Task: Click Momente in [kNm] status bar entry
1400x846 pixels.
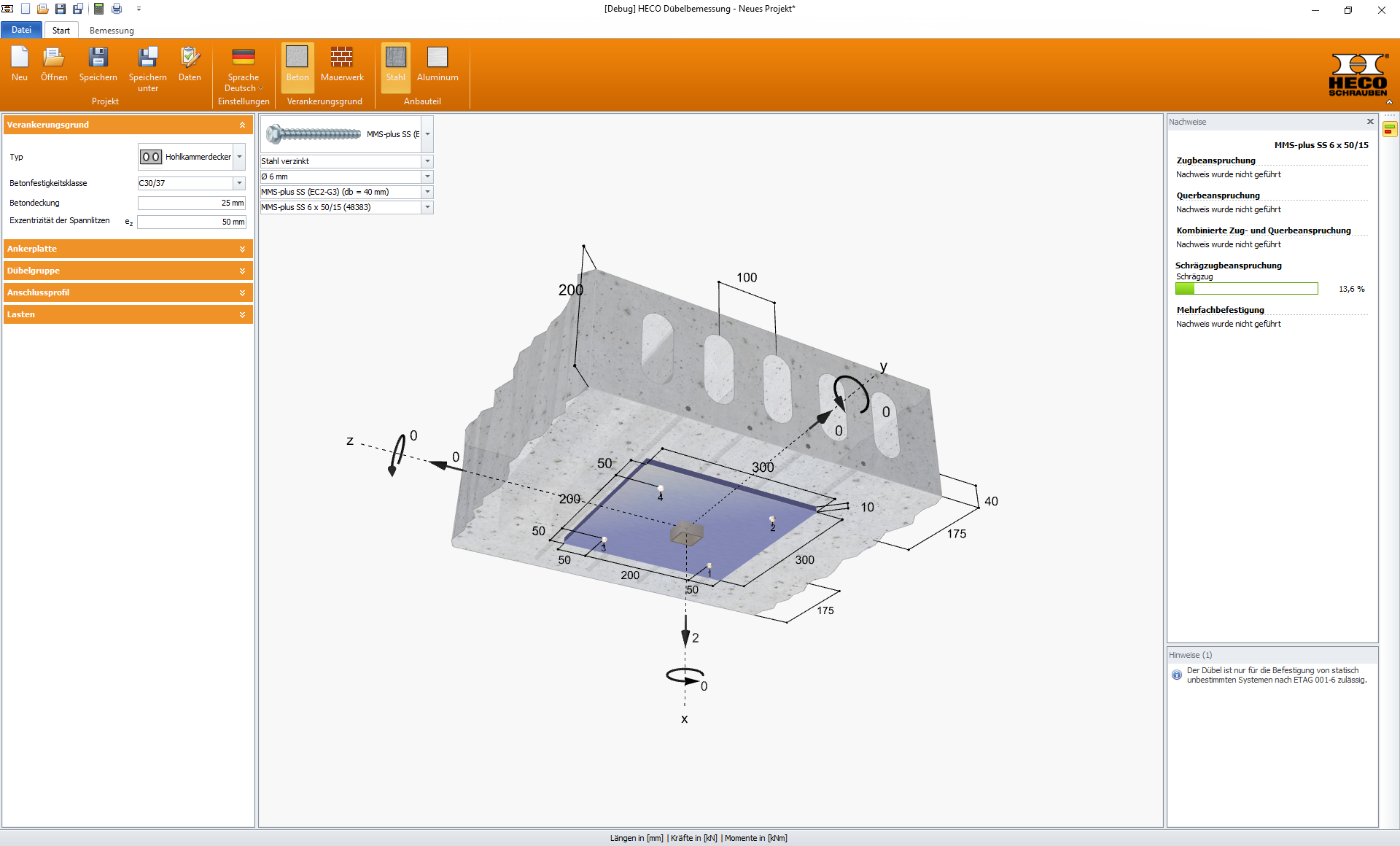Action: click(756, 838)
